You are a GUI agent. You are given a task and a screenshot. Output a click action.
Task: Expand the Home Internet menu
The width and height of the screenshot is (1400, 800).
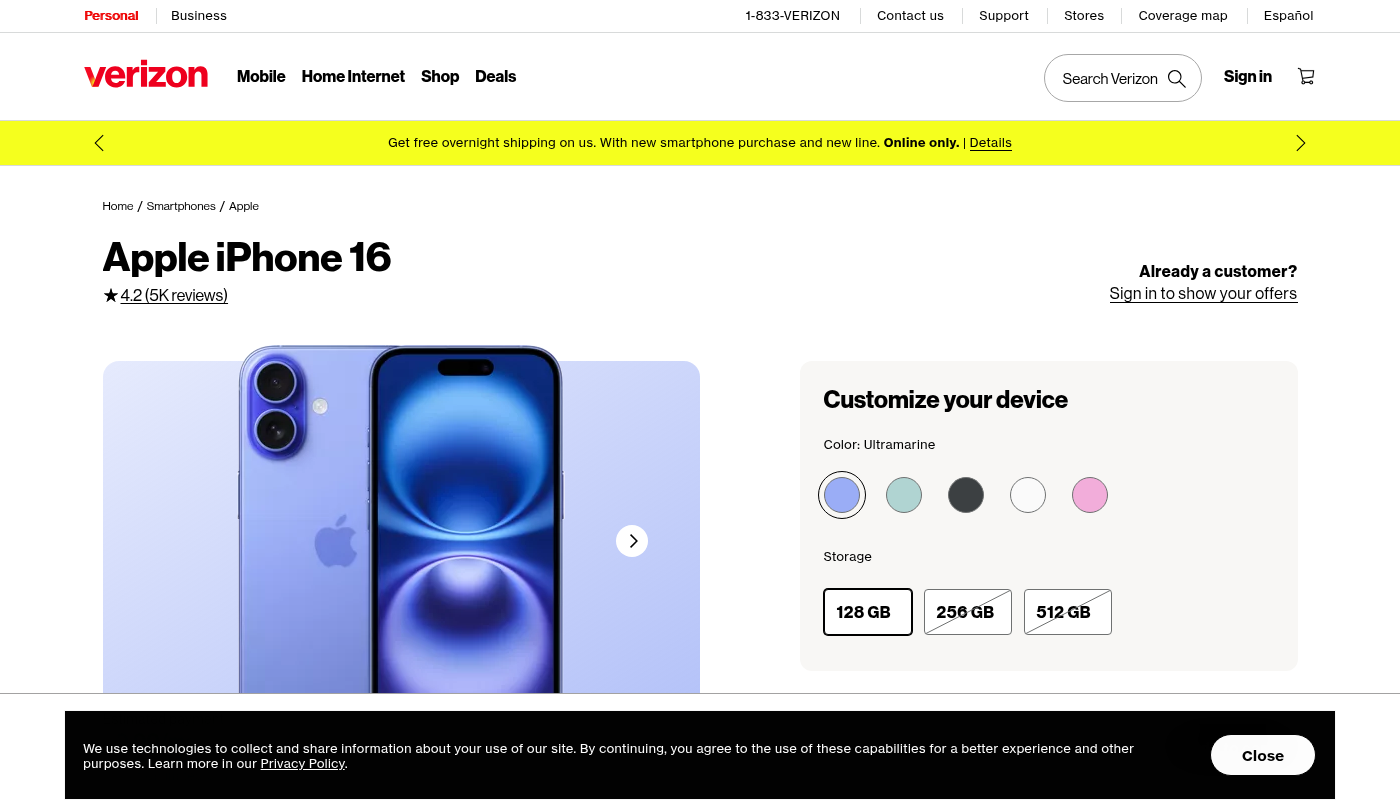pos(353,76)
